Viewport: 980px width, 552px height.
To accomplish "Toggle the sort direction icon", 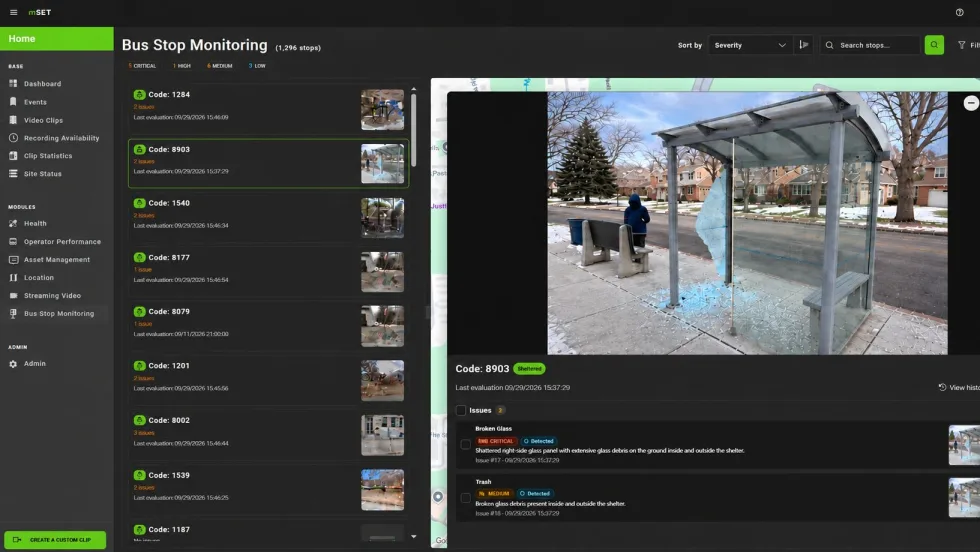I will (804, 45).
